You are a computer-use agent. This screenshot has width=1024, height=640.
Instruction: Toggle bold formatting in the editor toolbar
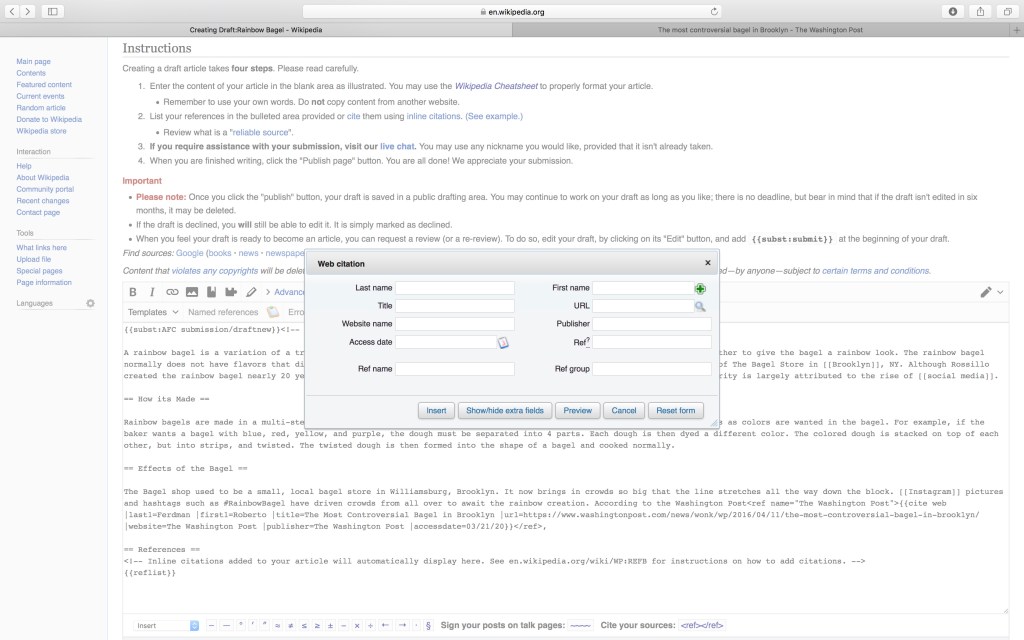coord(133,292)
